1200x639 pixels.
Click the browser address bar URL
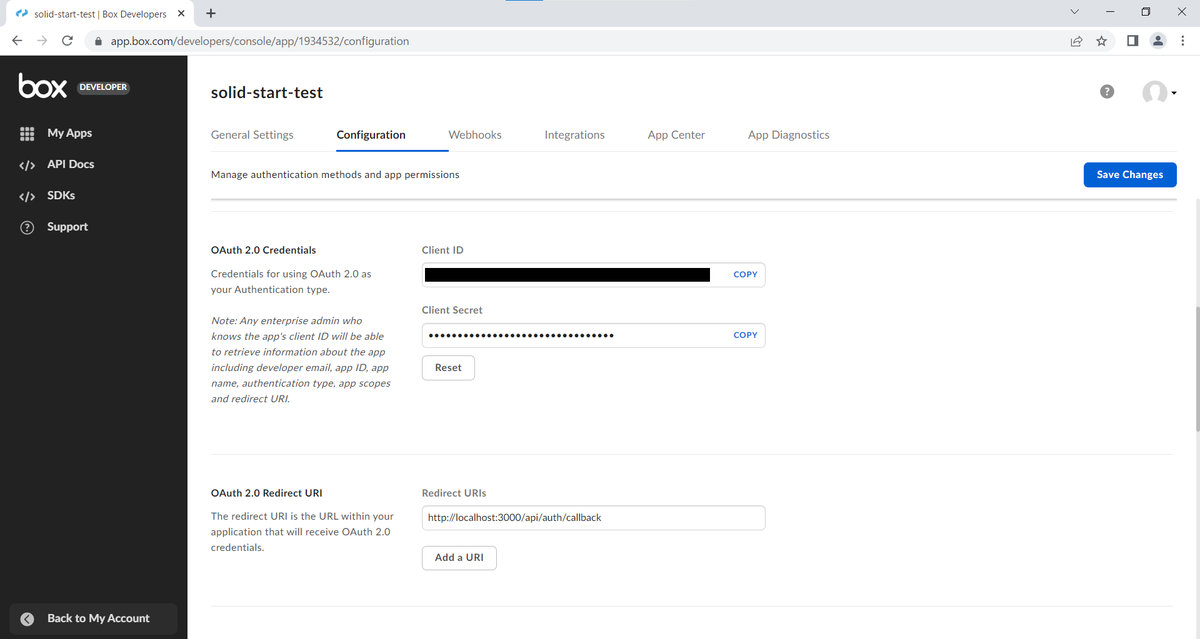point(259,41)
